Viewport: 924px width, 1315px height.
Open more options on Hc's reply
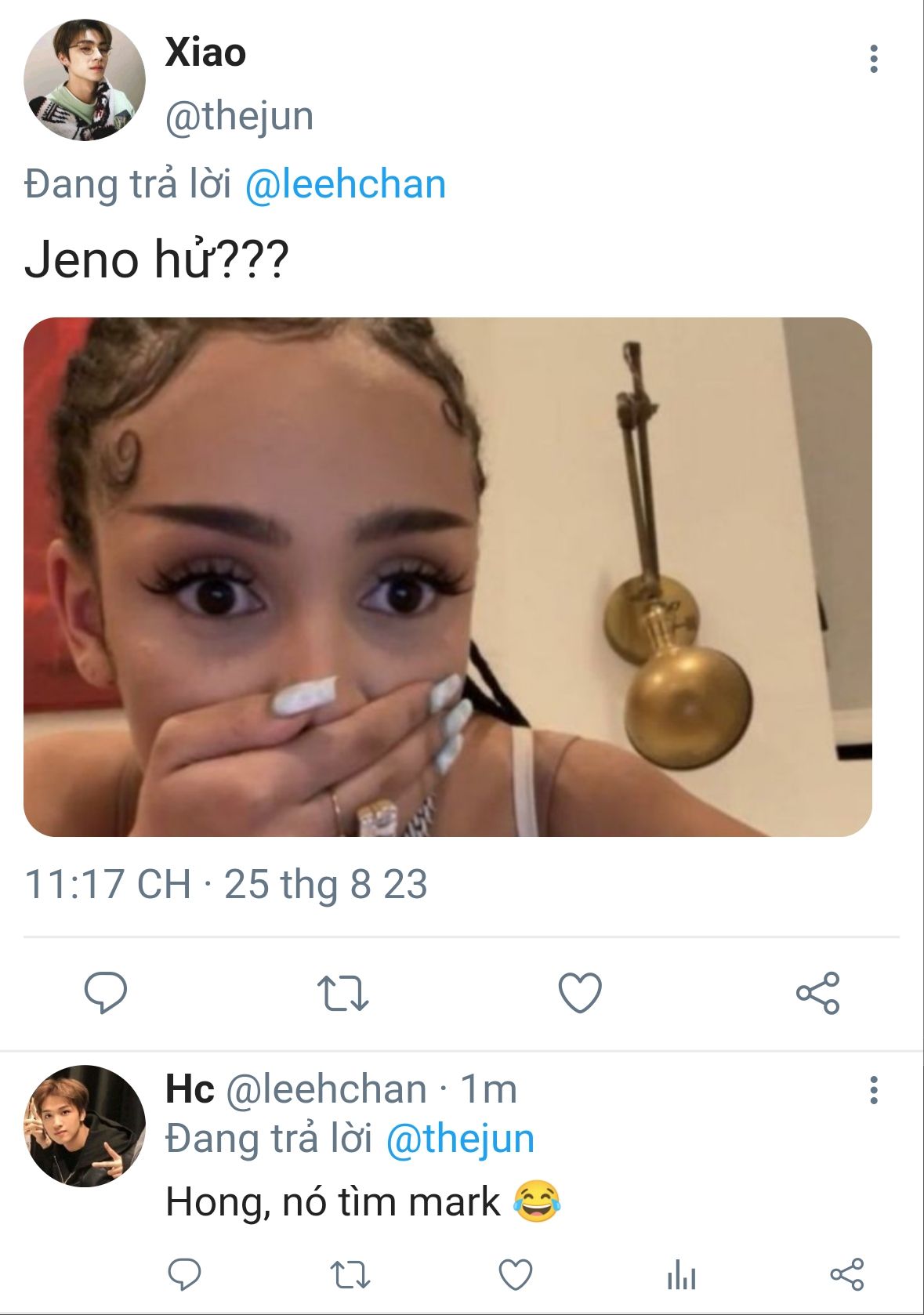click(874, 1089)
